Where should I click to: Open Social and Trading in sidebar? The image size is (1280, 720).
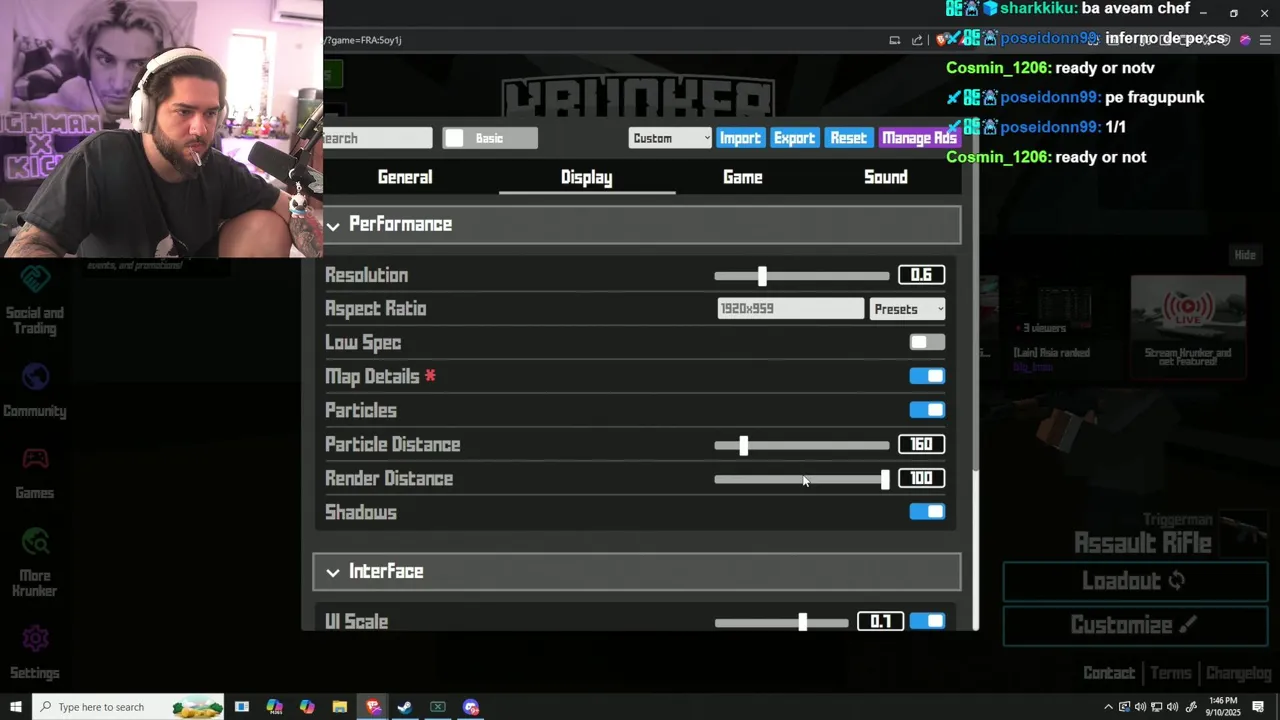point(35,300)
